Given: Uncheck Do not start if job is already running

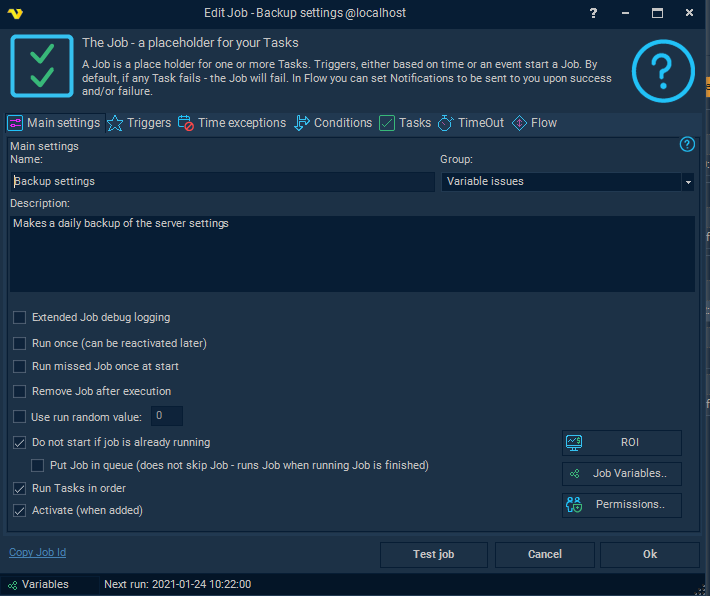Looking at the screenshot, I should tap(20, 442).
